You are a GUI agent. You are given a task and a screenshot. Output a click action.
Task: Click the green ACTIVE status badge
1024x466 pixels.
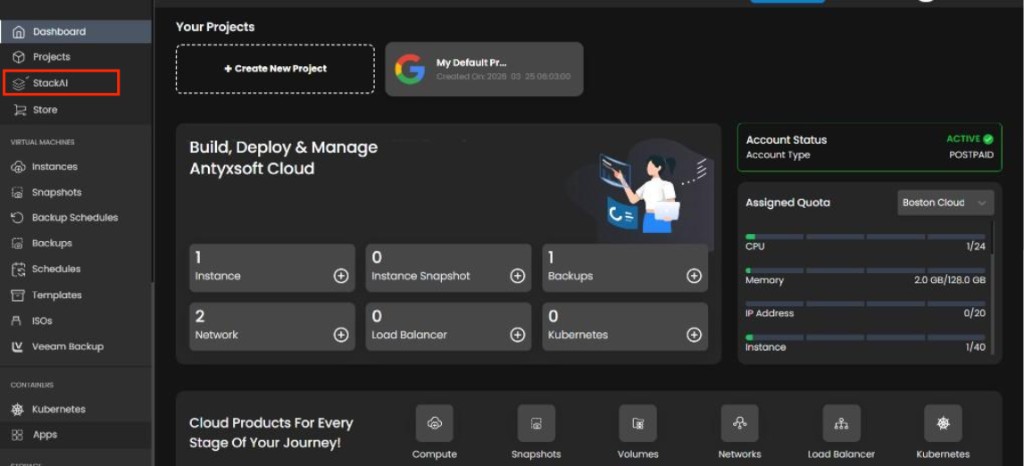click(x=970, y=139)
